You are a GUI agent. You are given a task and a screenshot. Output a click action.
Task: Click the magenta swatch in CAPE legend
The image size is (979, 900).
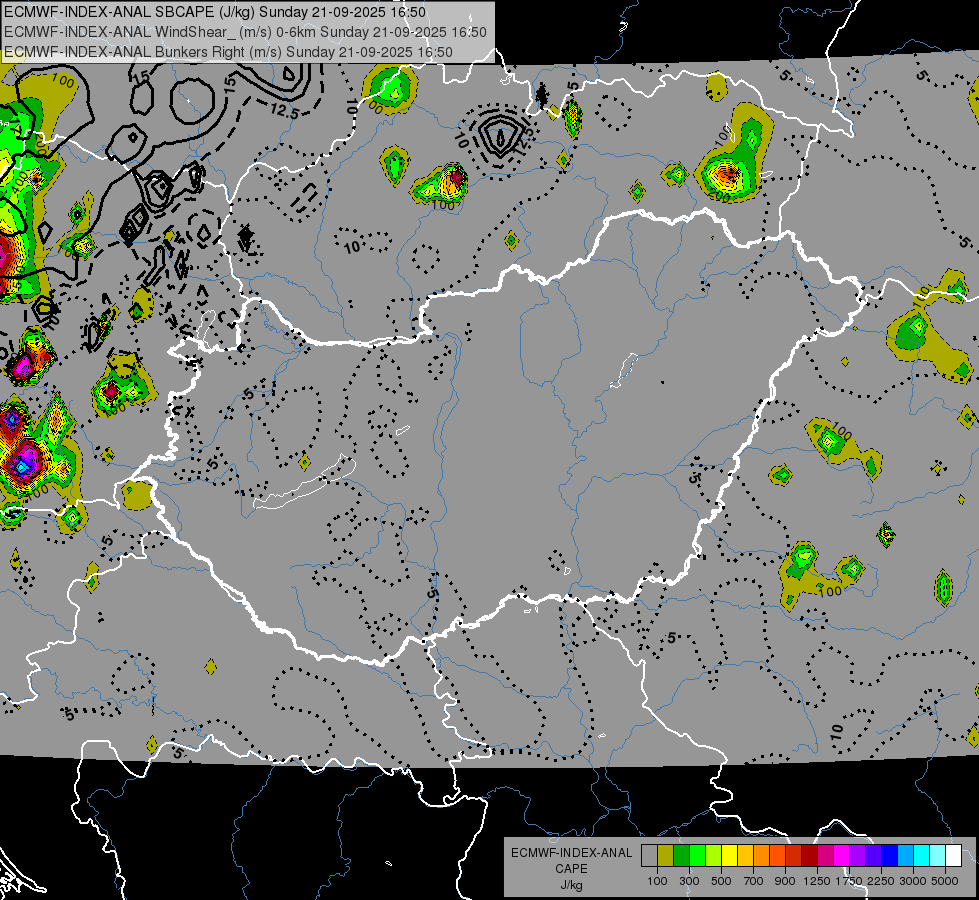(x=841, y=855)
